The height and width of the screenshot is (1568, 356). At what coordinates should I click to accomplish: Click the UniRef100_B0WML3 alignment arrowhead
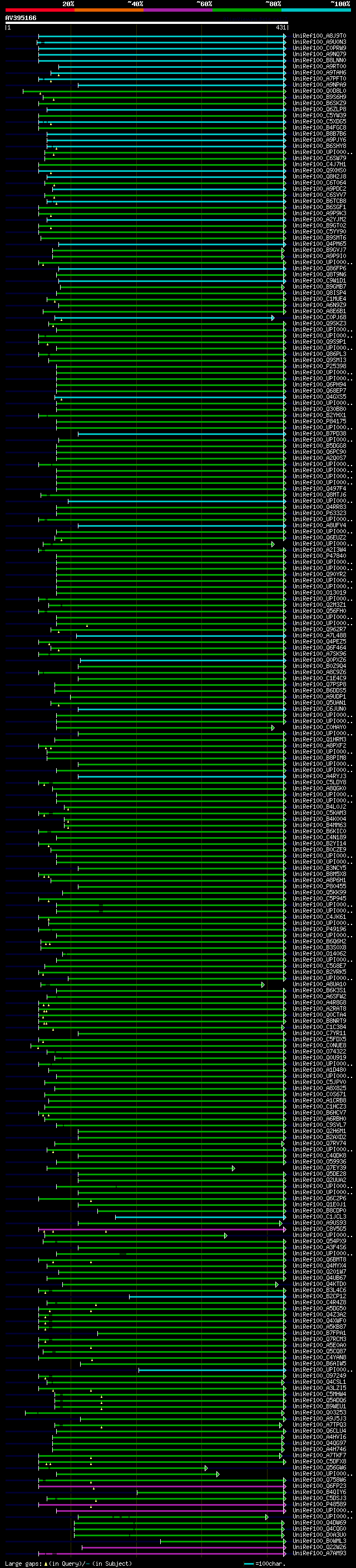(284, 1541)
